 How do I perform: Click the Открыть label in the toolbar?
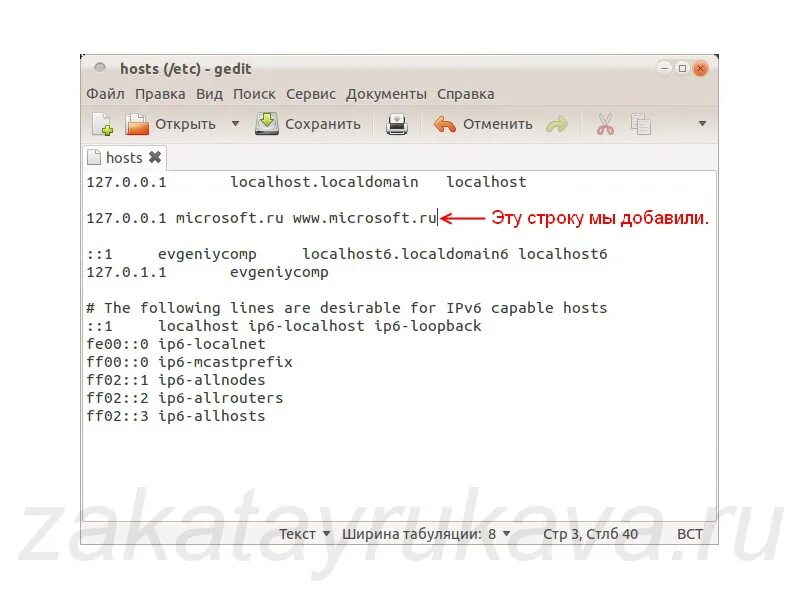pyautogui.click(x=185, y=124)
